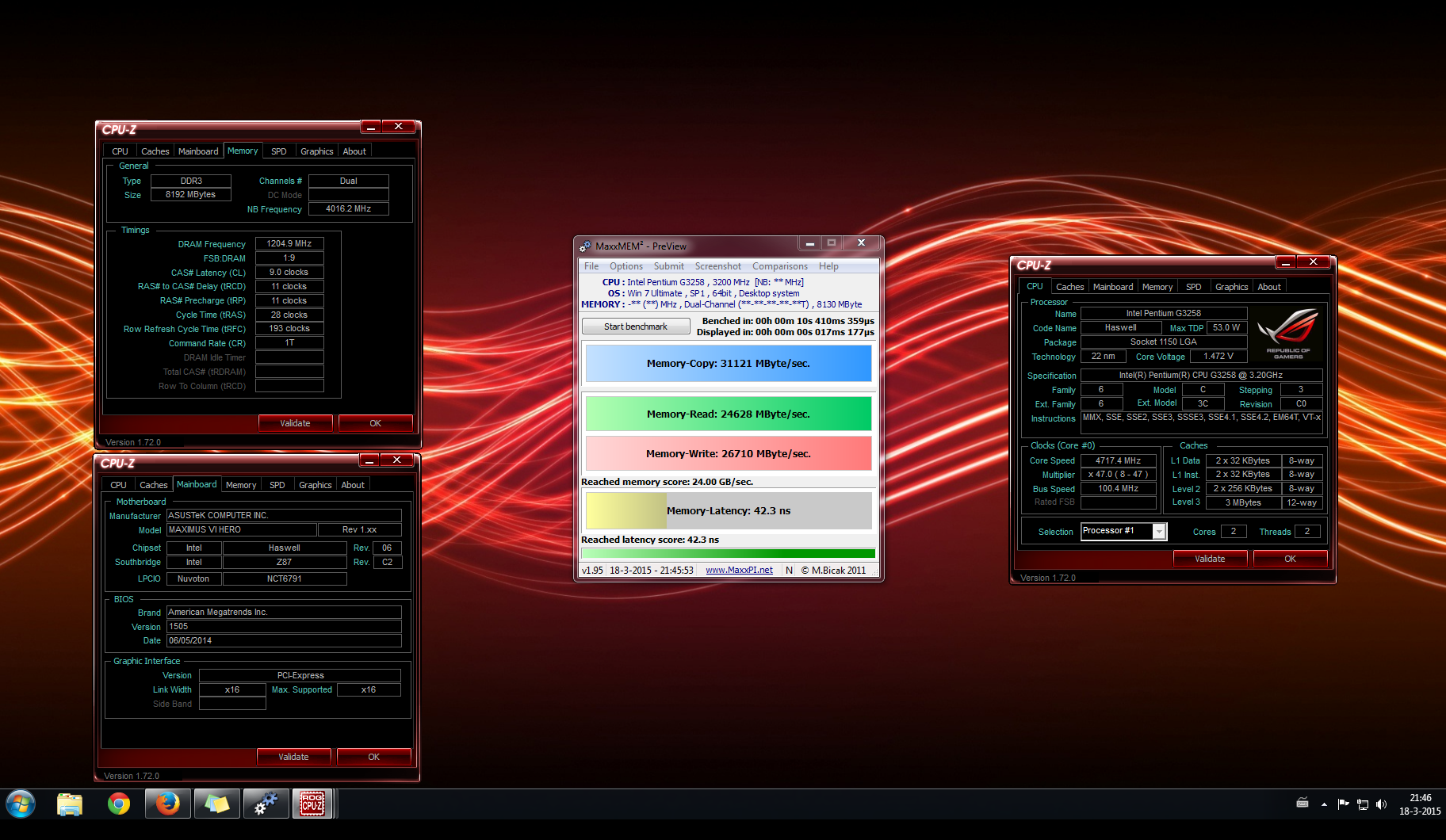The image size is (1446, 840).
Task: Click the BIOS Date field 06/05/2014
Action: [284, 640]
